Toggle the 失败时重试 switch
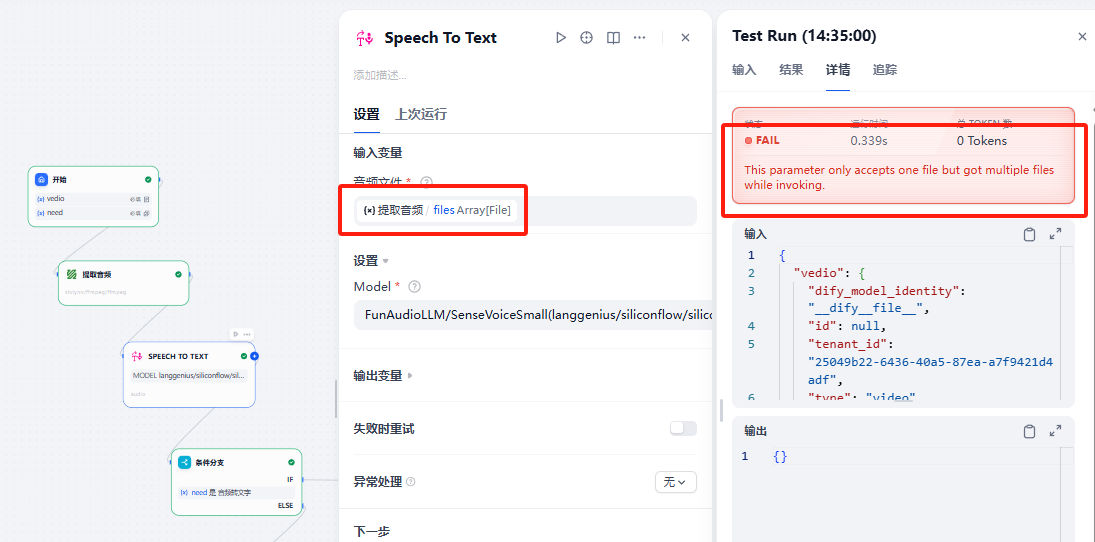The width and height of the screenshot is (1095, 542). [683, 428]
